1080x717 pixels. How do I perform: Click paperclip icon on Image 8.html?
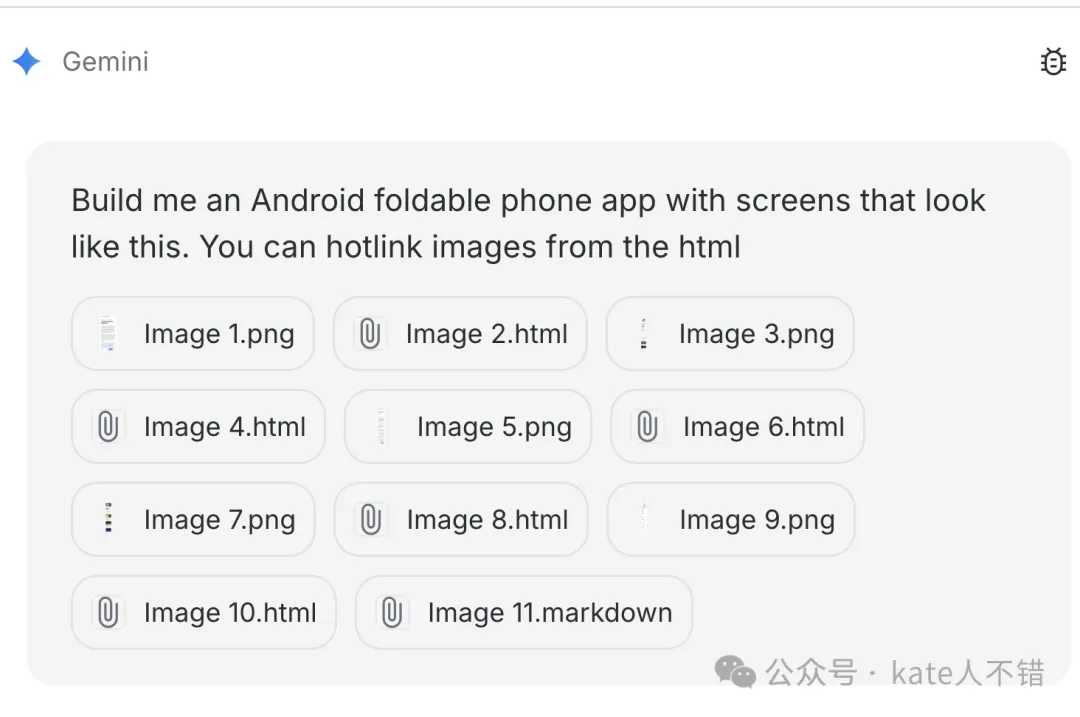tap(371, 520)
